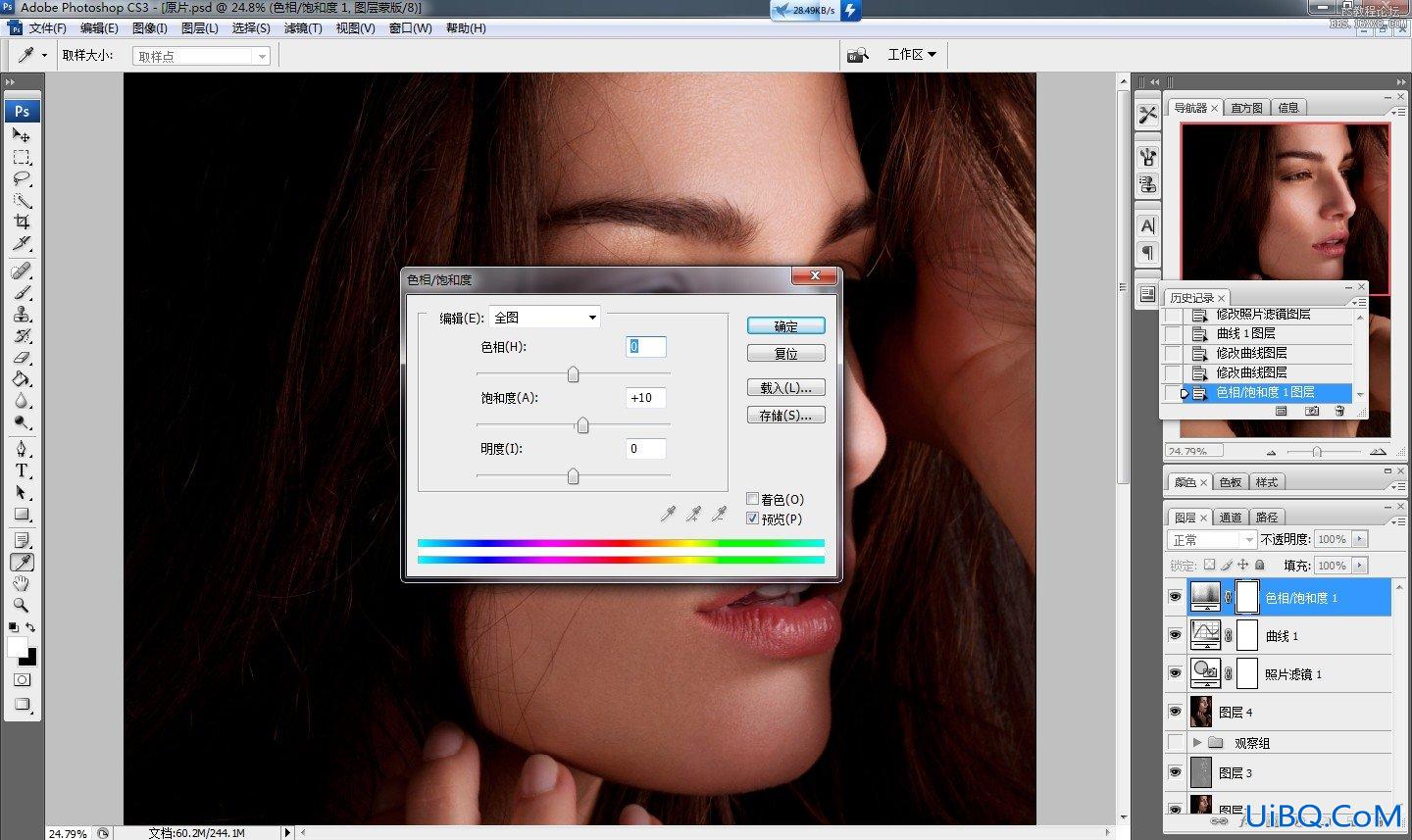Screen dimensions: 1412x840
Task: Select the Slice tool
Action: (x=22, y=244)
